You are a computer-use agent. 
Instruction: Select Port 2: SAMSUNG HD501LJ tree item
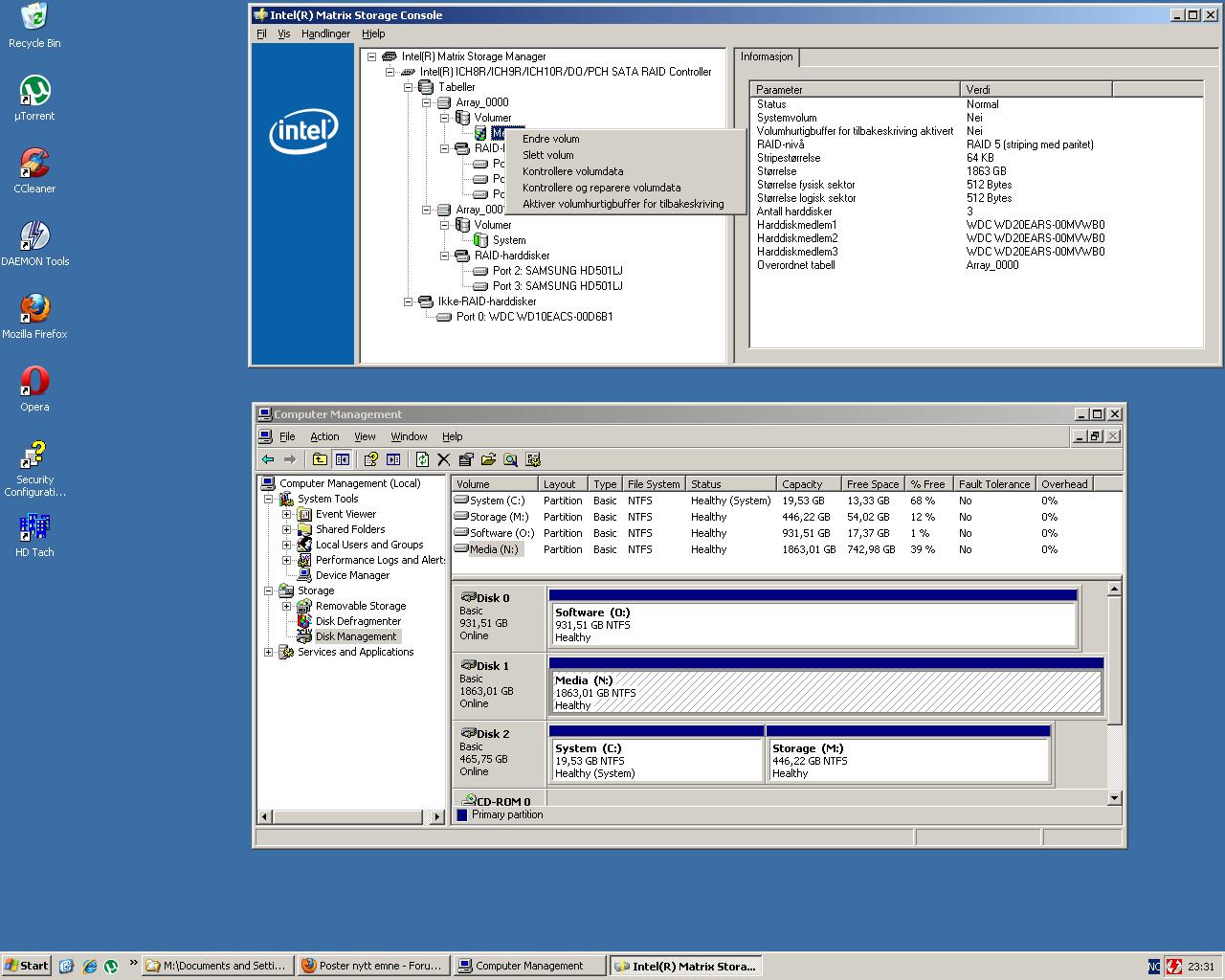coord(557,271)
